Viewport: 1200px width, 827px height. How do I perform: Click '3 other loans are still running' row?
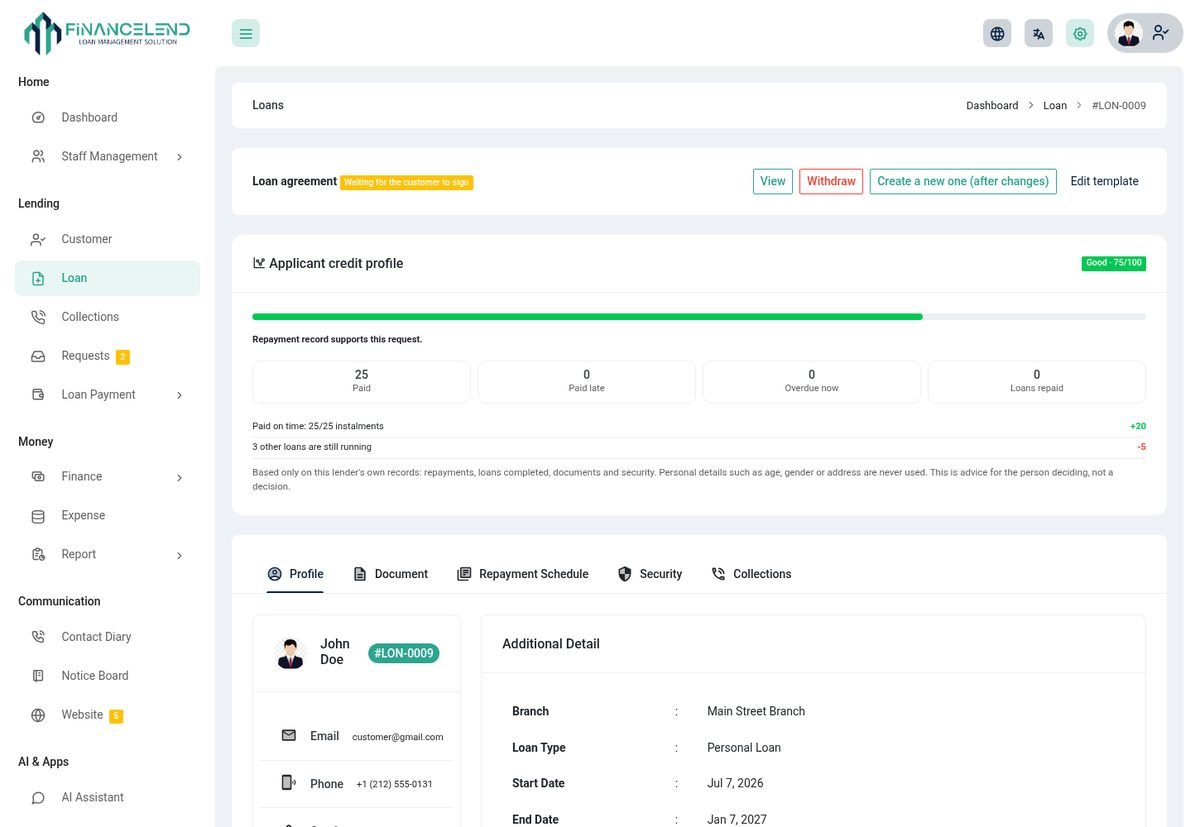tap(699, 447)
